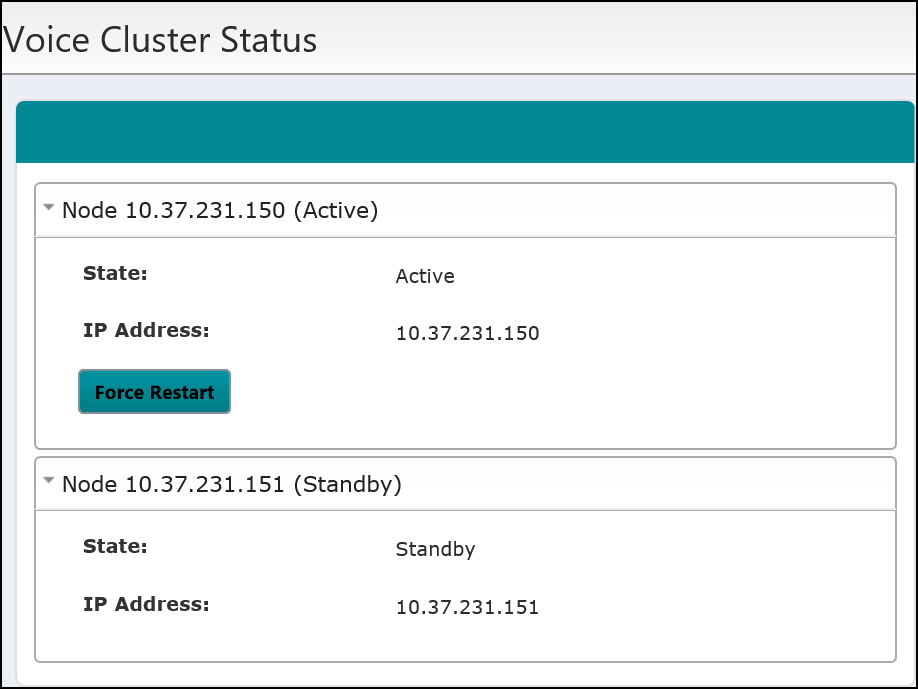The width and height of the screenshot is (918, 689).
Task: Click the teal banner bar above nodes
Action: (465, 132)
